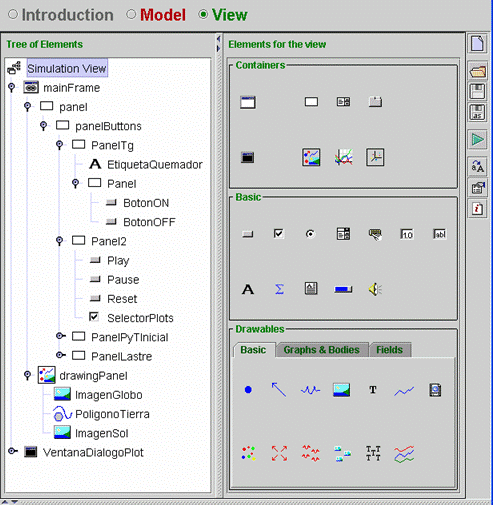Select the arrow drawable element
The height and width of the screenshot is (505, 493).
279,389
